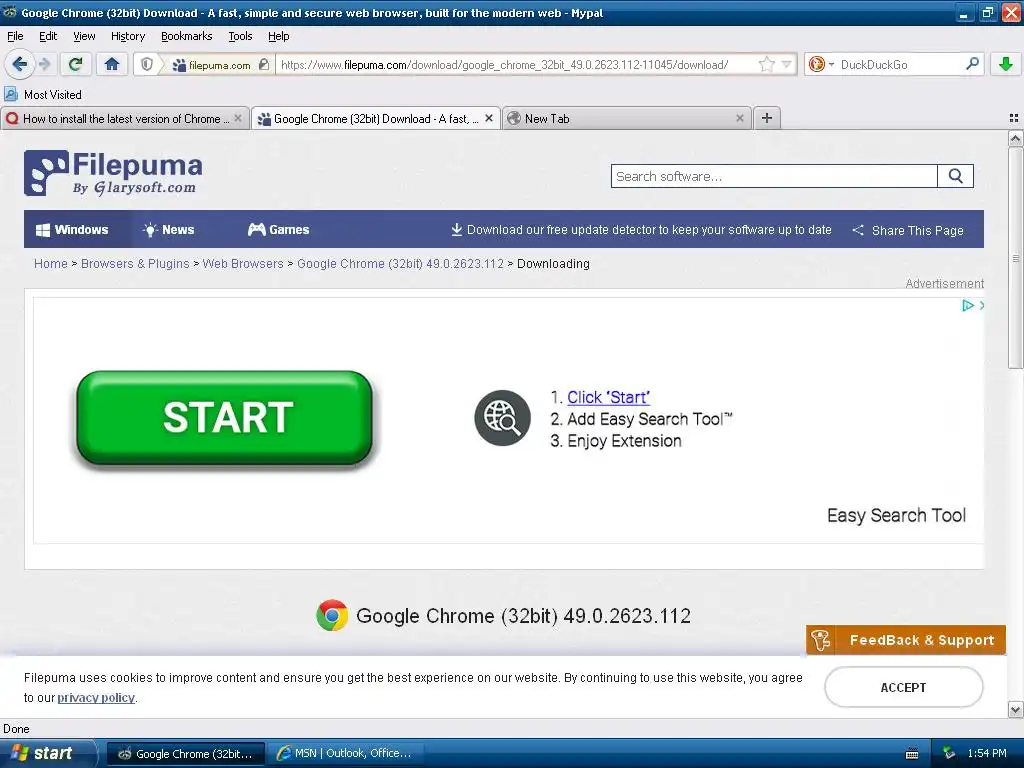Open the File menu
Screen dimensions: 1024x768
[x=15, y=36]
